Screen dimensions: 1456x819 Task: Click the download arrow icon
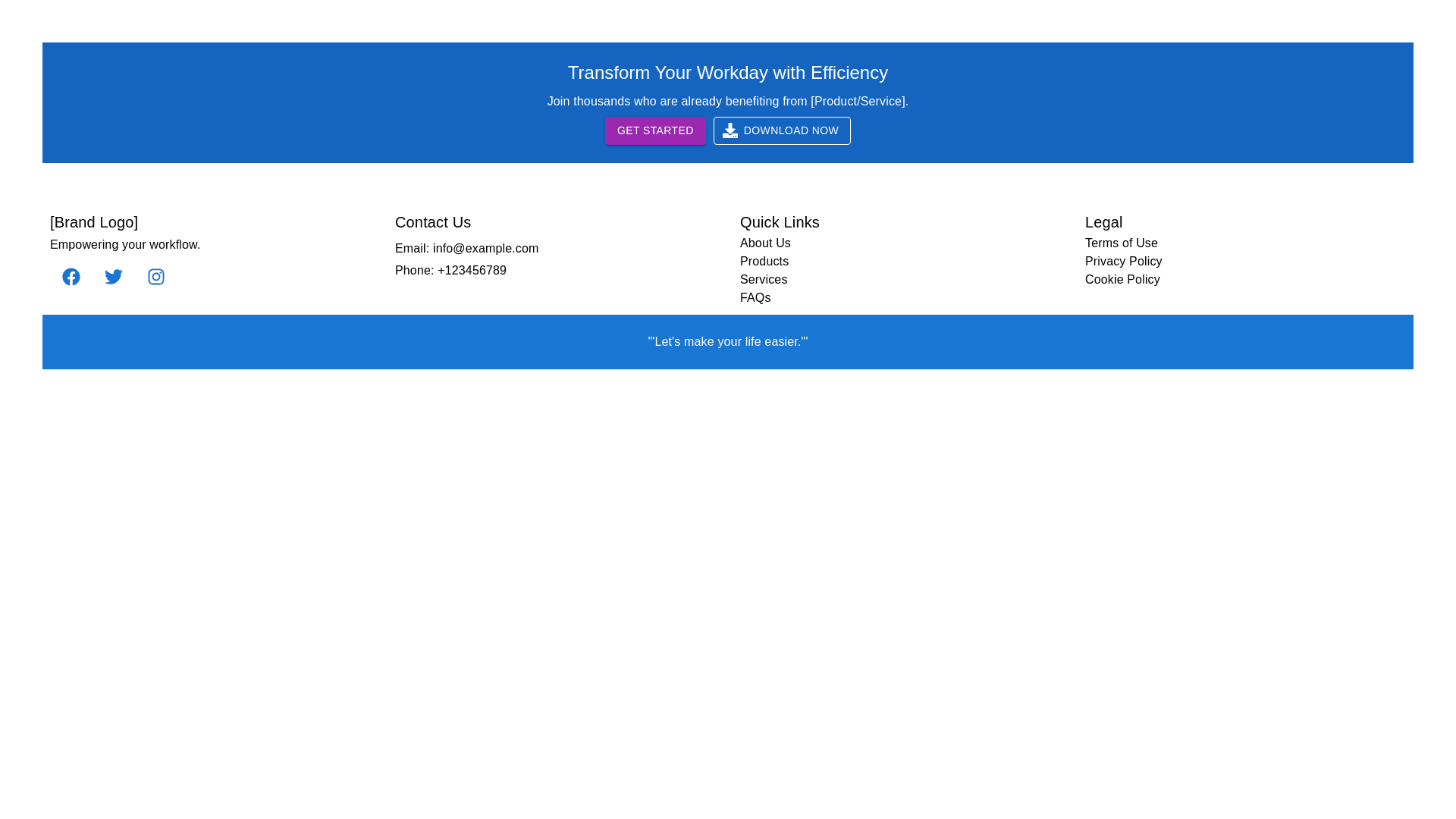730,130
